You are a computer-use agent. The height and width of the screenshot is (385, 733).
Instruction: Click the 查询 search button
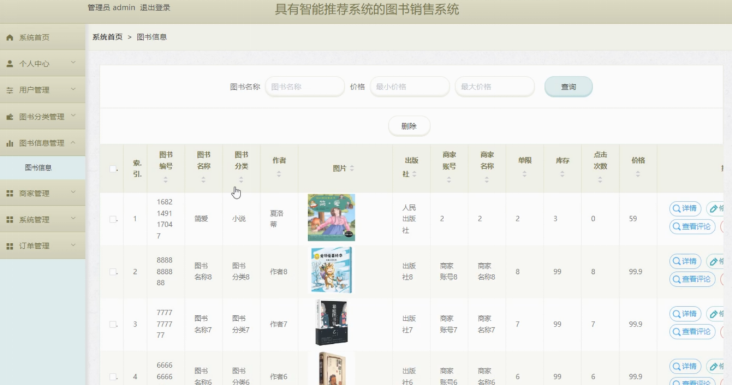[568, 87]
